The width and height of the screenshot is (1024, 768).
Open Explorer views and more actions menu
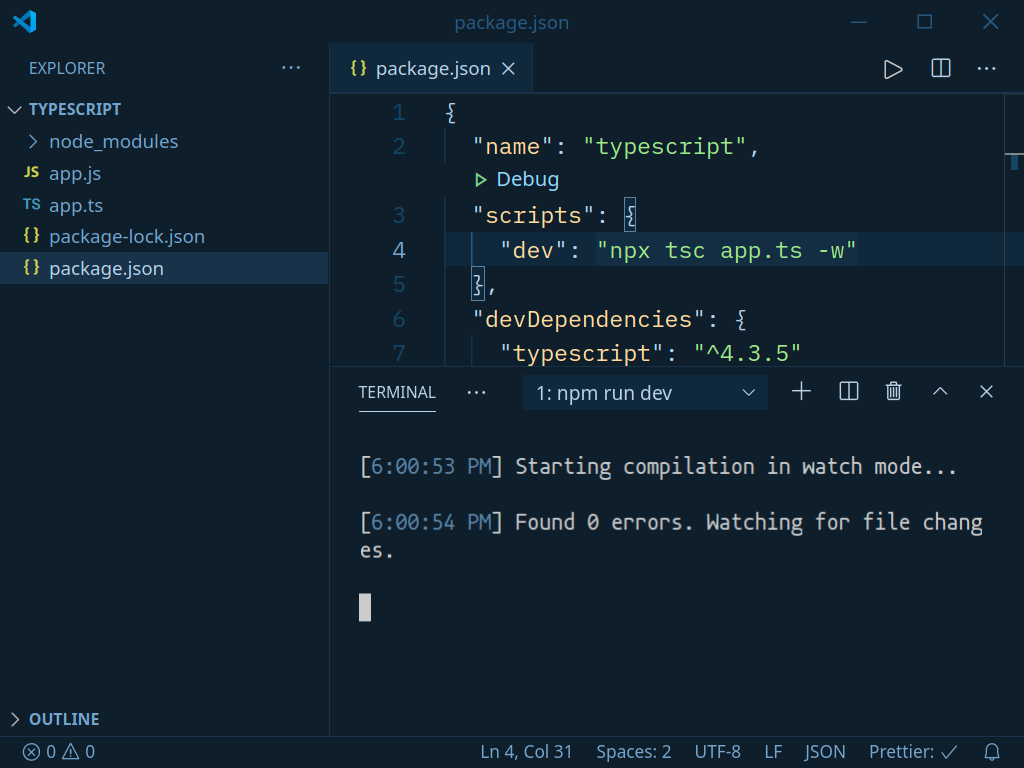pos(291,68)
